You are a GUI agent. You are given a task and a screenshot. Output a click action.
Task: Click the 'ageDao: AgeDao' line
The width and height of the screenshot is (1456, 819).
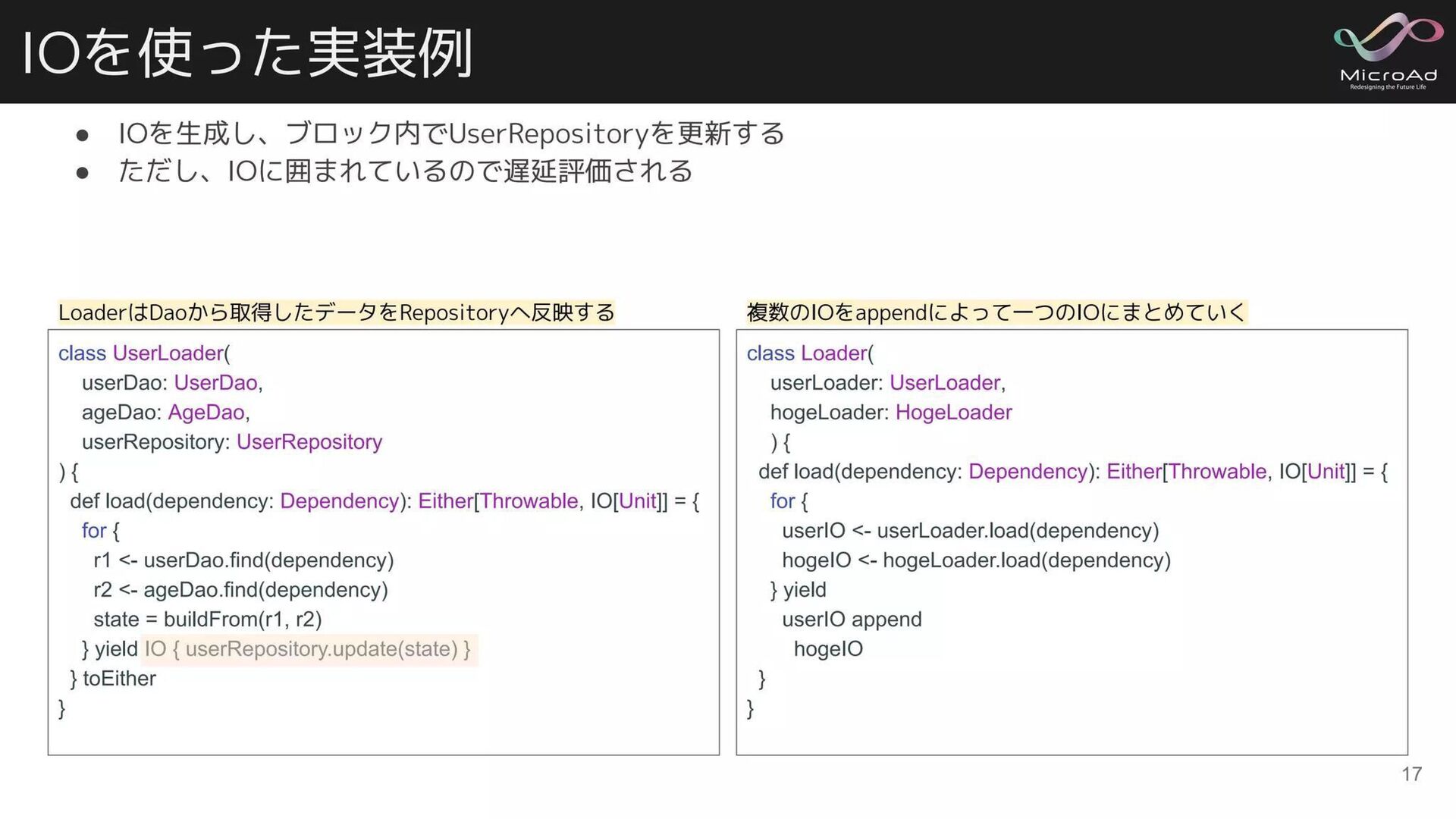165,413
